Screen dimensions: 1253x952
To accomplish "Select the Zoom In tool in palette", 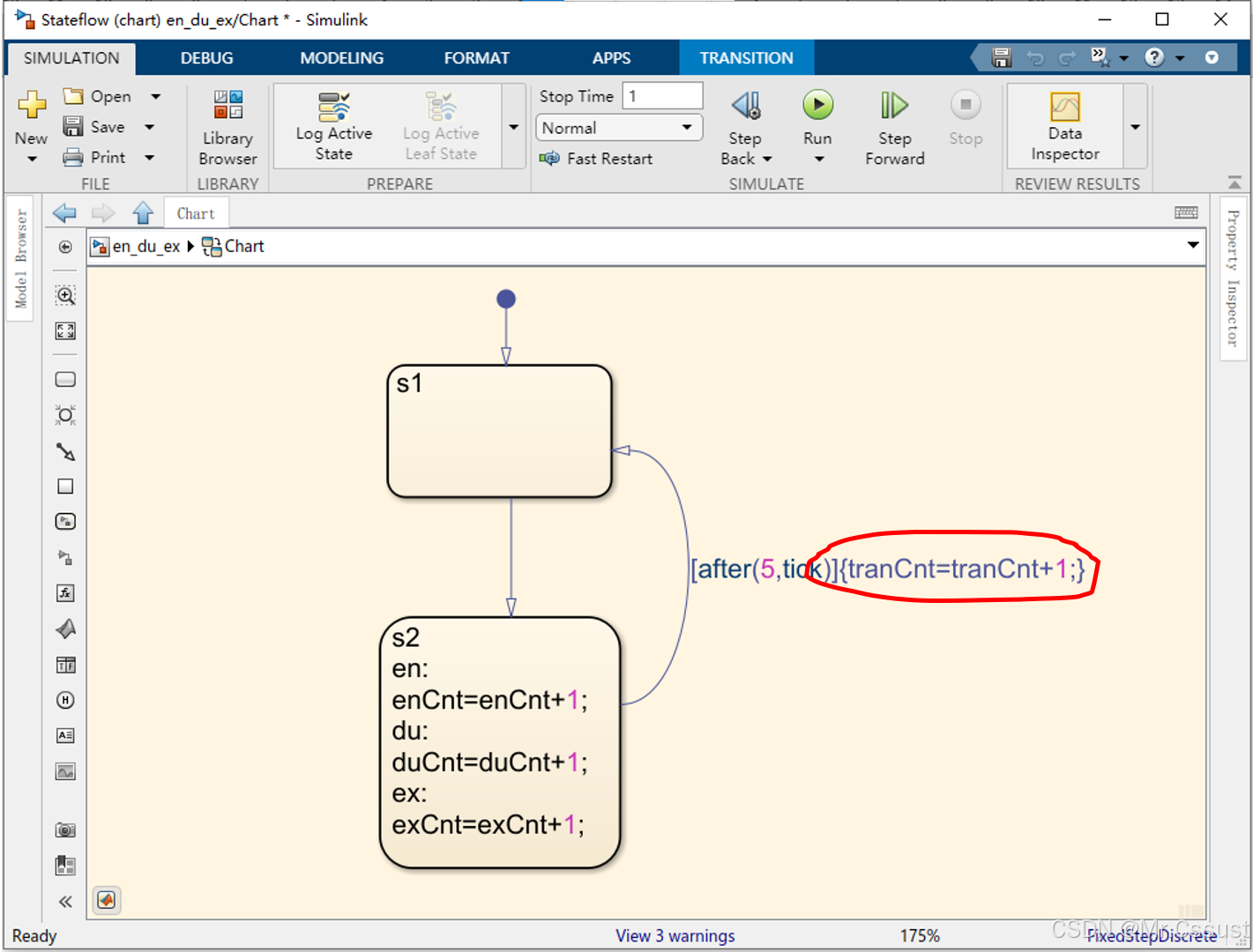I will [65, 295].
